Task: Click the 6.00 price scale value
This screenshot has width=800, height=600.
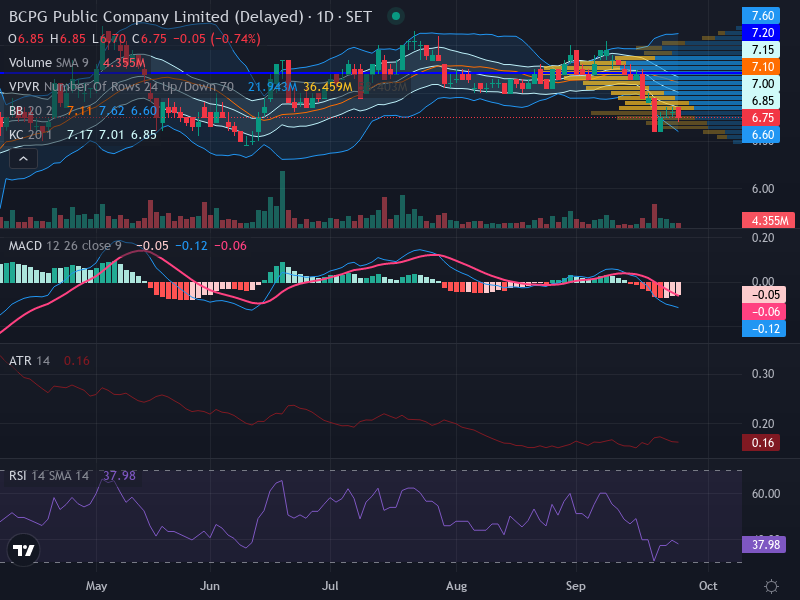Action: point(763,189)
